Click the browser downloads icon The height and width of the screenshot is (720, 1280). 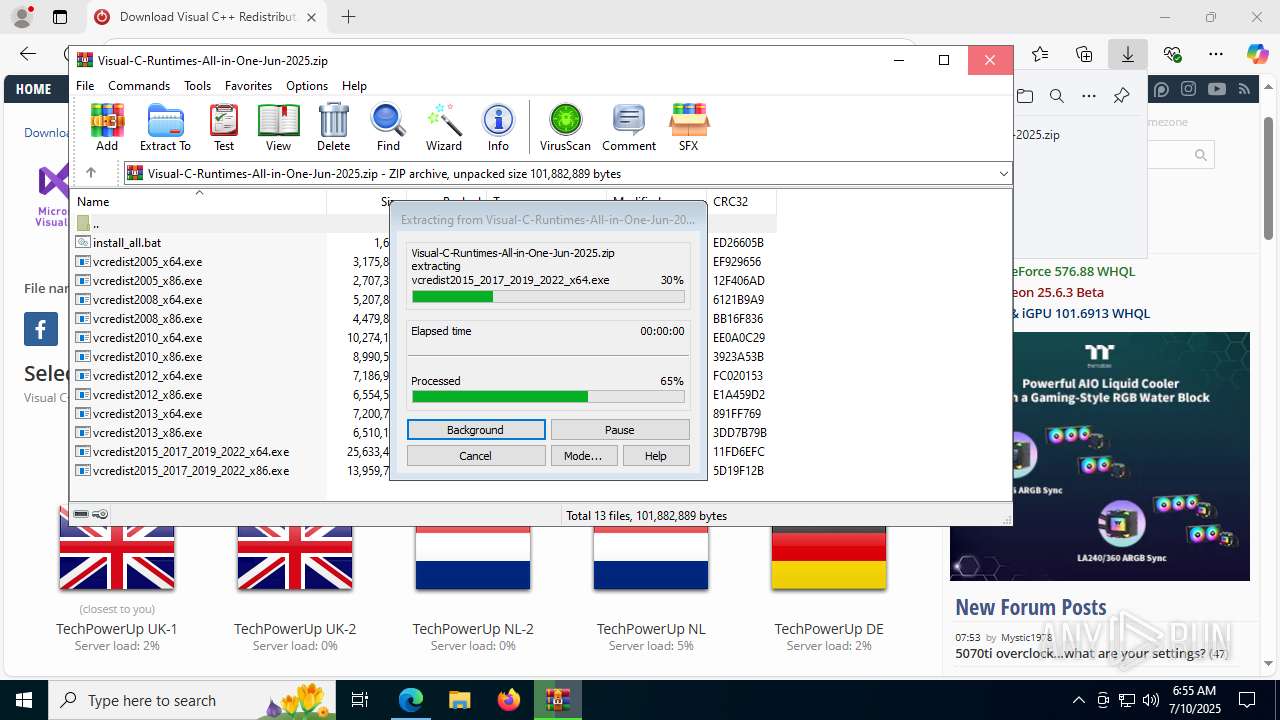coord(1127,54)
